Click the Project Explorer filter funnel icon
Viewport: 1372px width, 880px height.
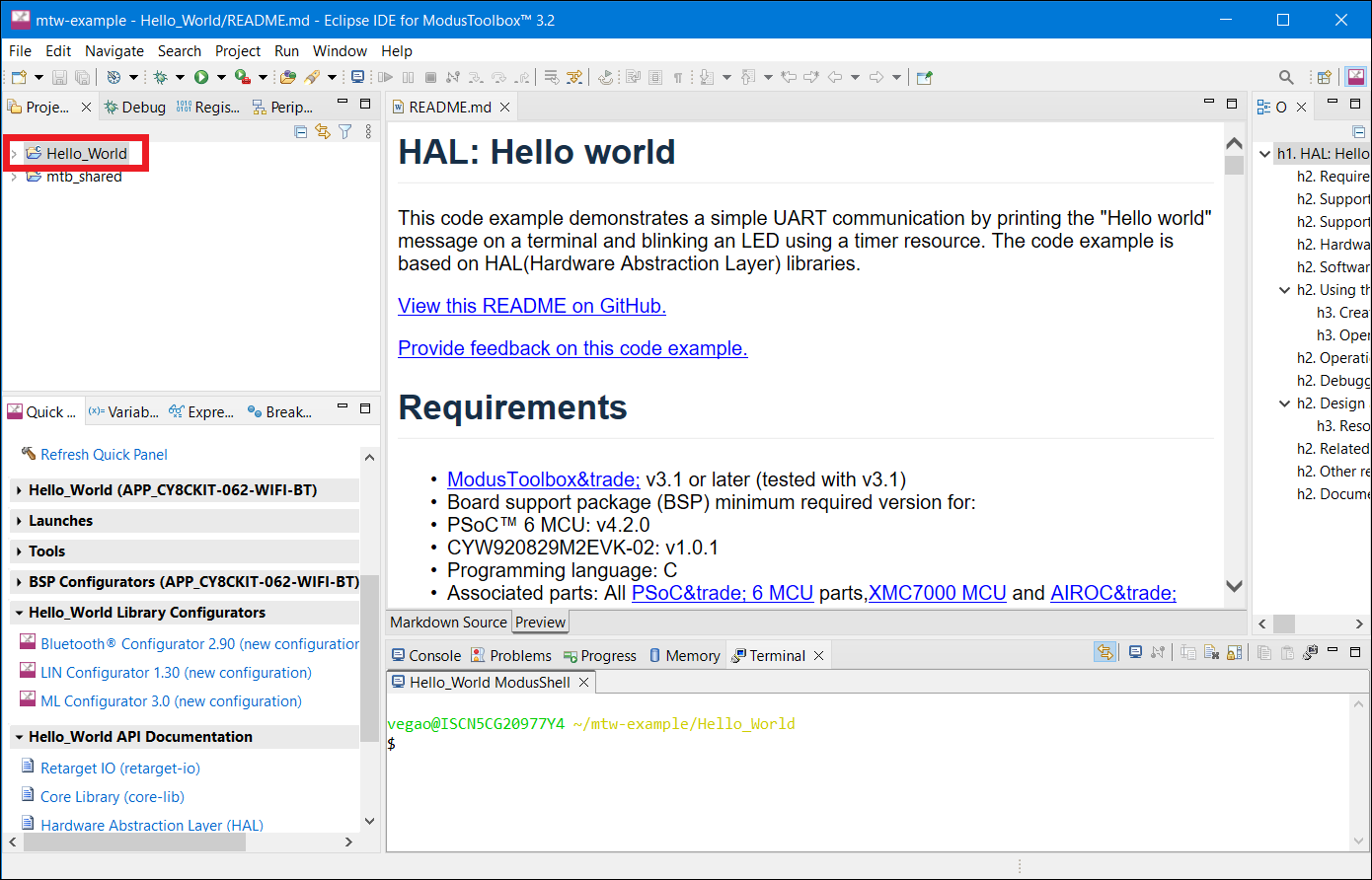coord(344,131)
